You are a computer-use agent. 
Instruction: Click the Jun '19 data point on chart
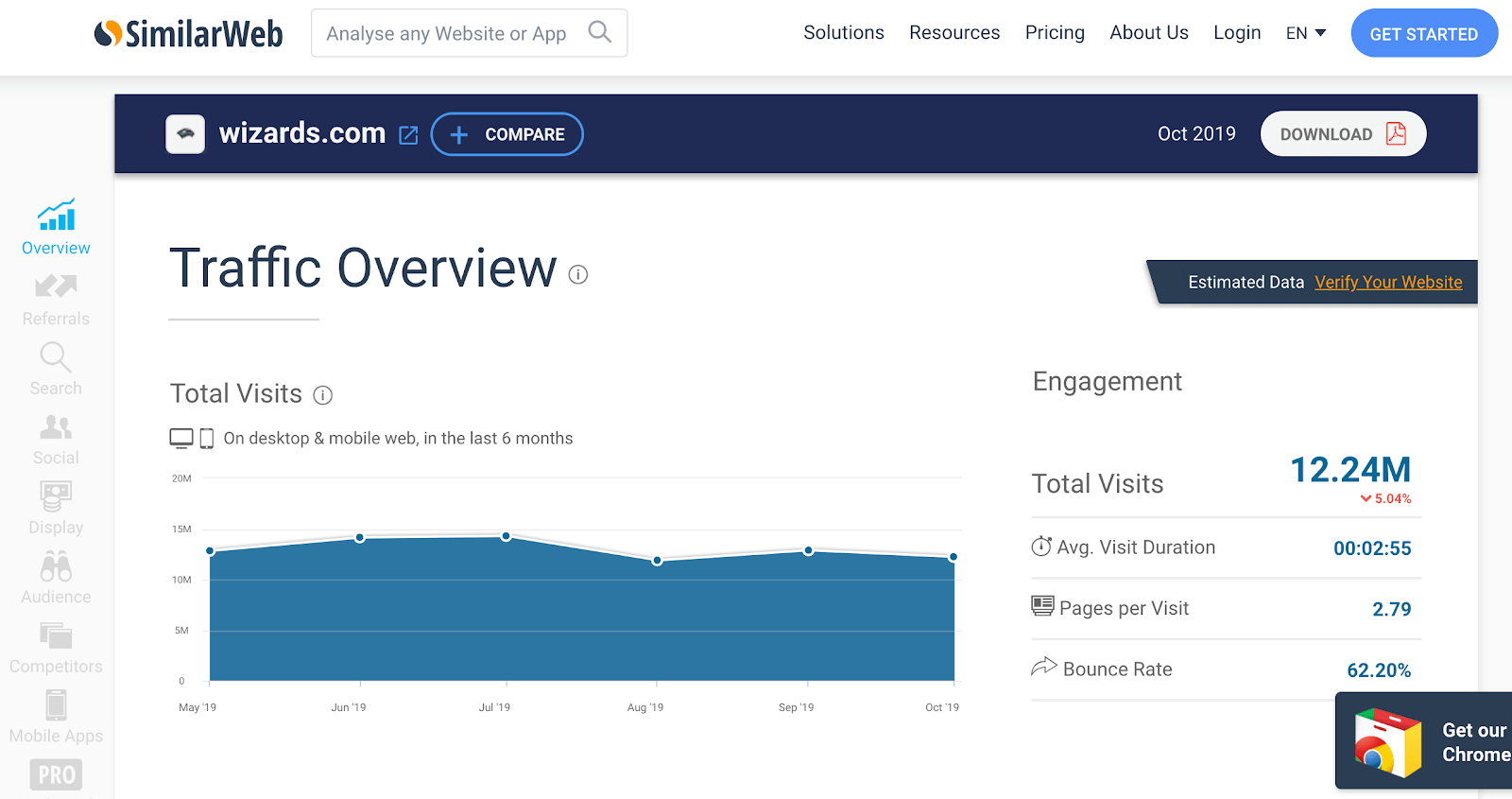click(360, 538)
